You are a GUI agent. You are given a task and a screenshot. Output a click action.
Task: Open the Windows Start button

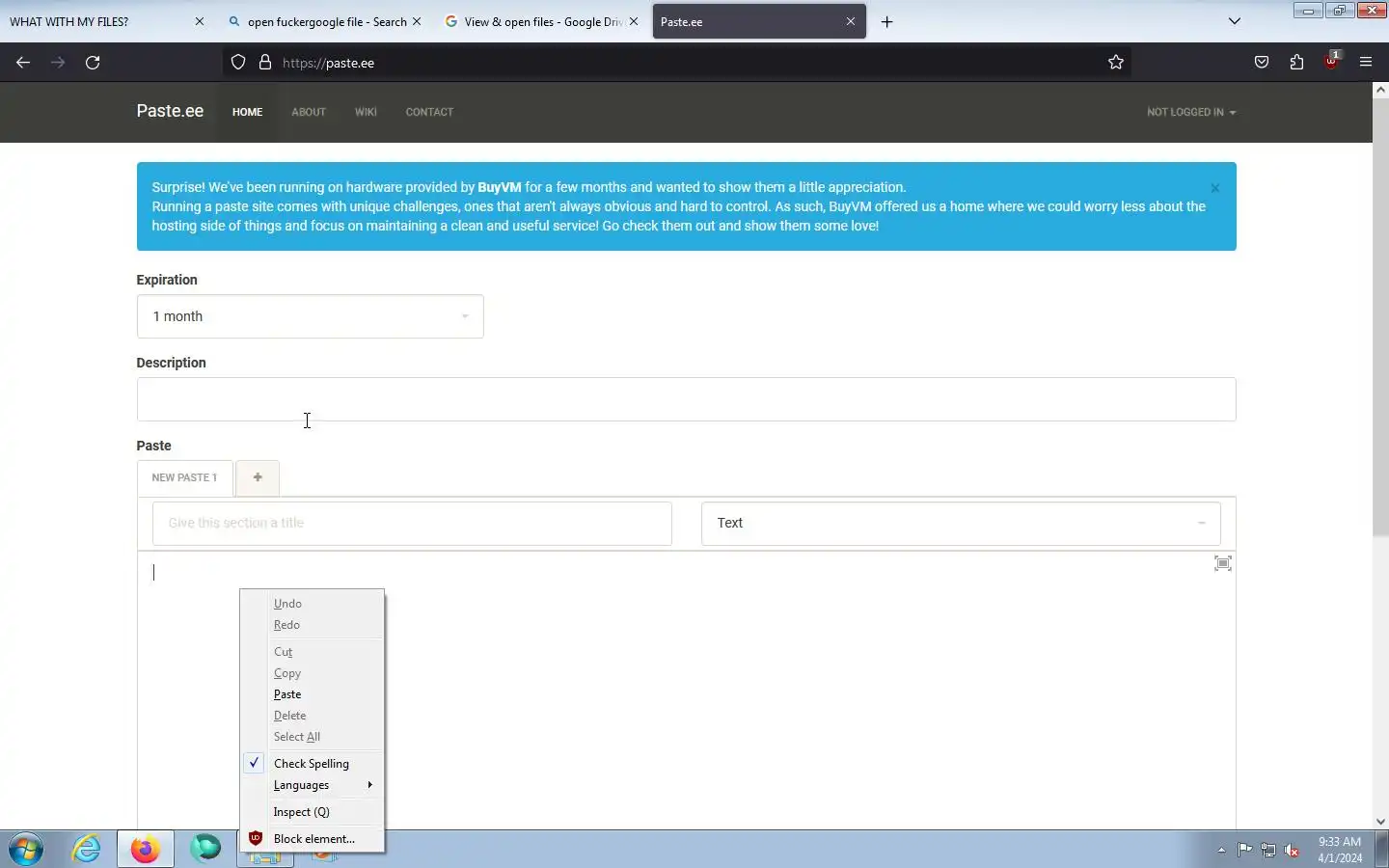tap(26, 850)
